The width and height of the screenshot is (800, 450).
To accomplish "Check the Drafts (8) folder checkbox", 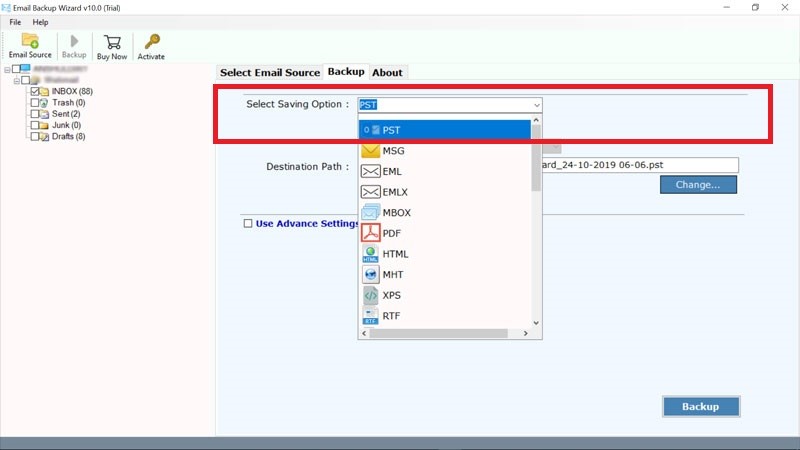I will tap(35, 136).
